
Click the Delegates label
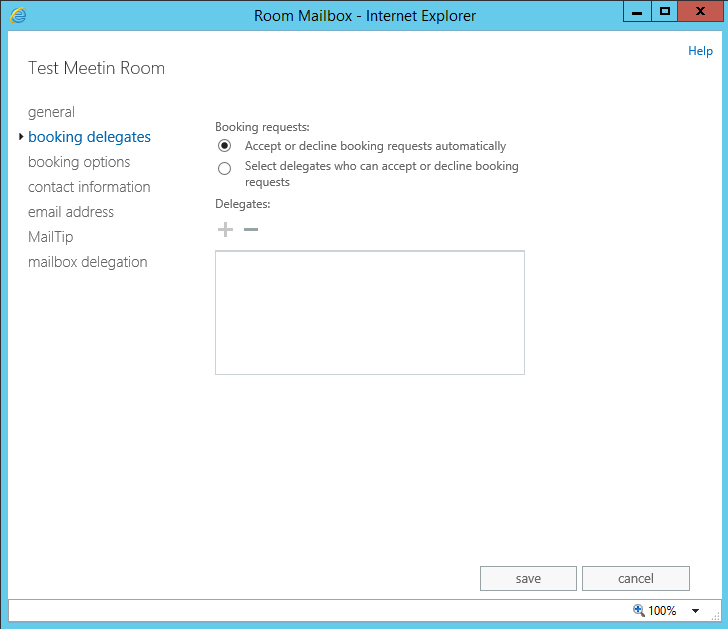pos(242,204)
